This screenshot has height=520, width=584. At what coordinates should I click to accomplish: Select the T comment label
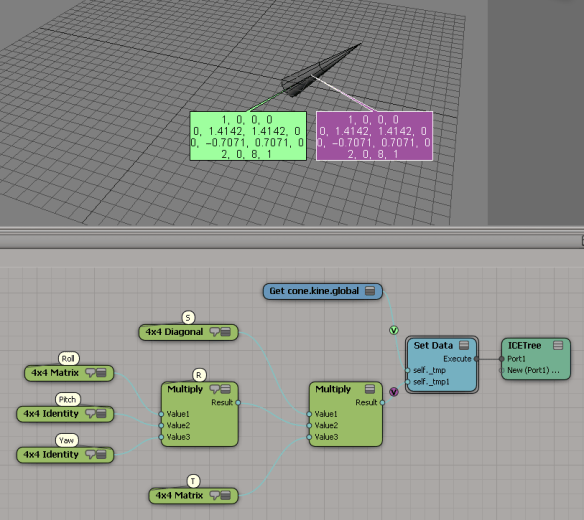pos(193,481)
